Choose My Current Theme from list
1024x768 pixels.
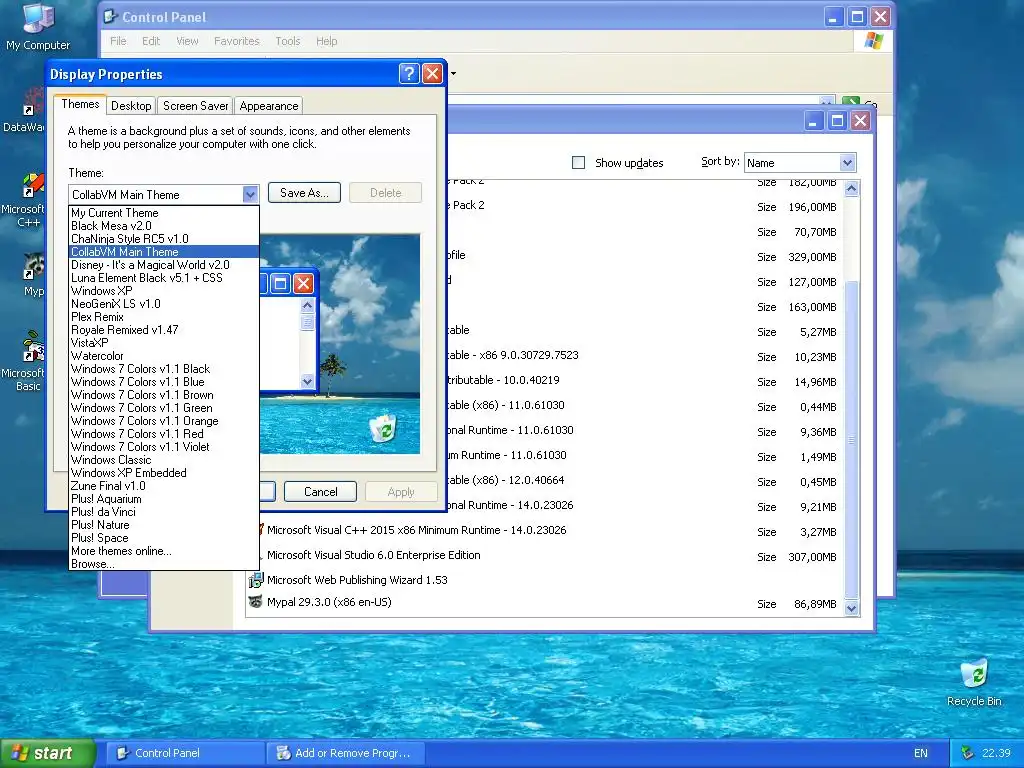click(x=164, y=213)
